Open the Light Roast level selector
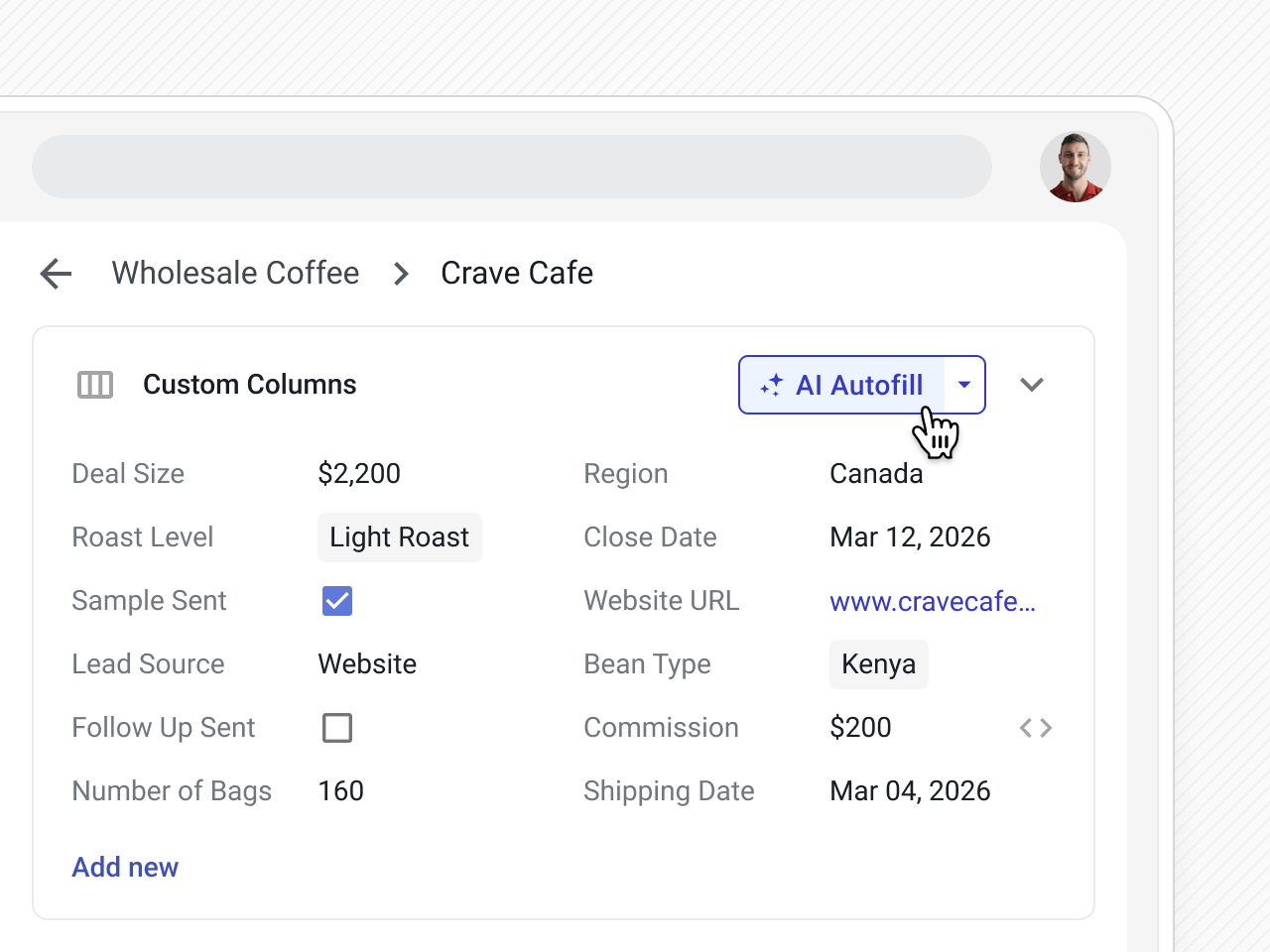 coord(399,537)
